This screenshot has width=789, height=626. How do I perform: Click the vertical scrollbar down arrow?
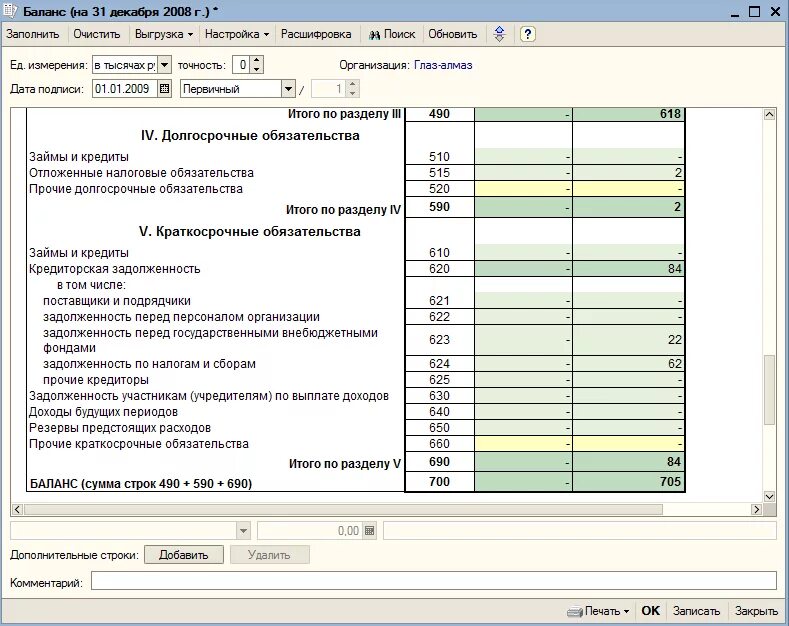(769, 497)
